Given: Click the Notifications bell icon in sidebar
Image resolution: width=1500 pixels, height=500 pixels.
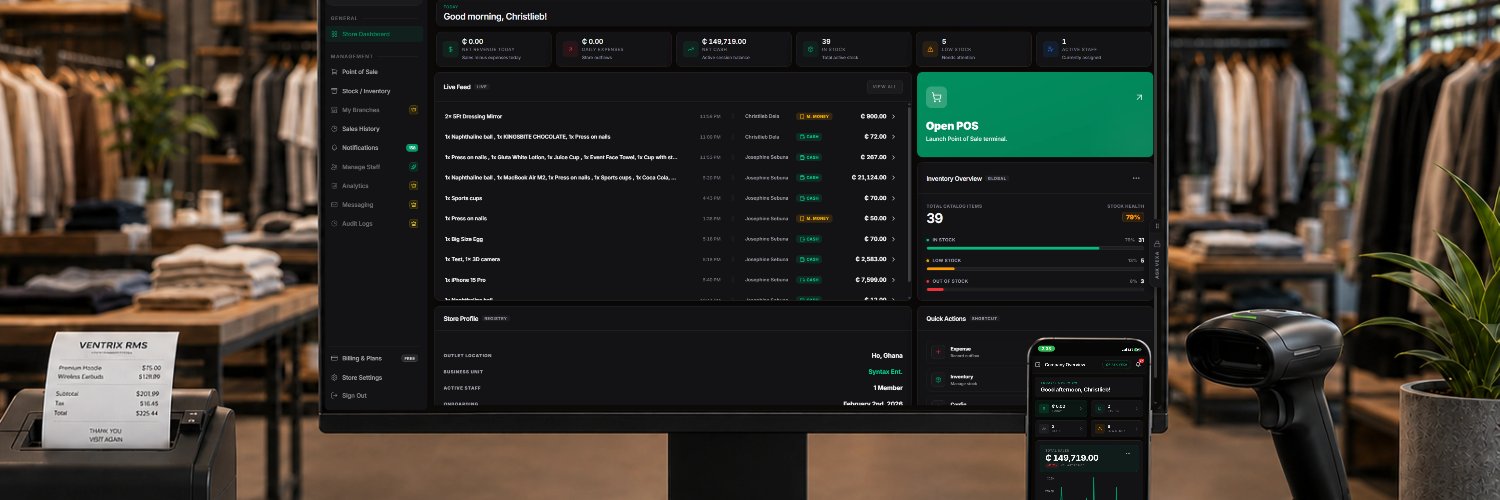Looking at the screenshot, I should point(334,148).
